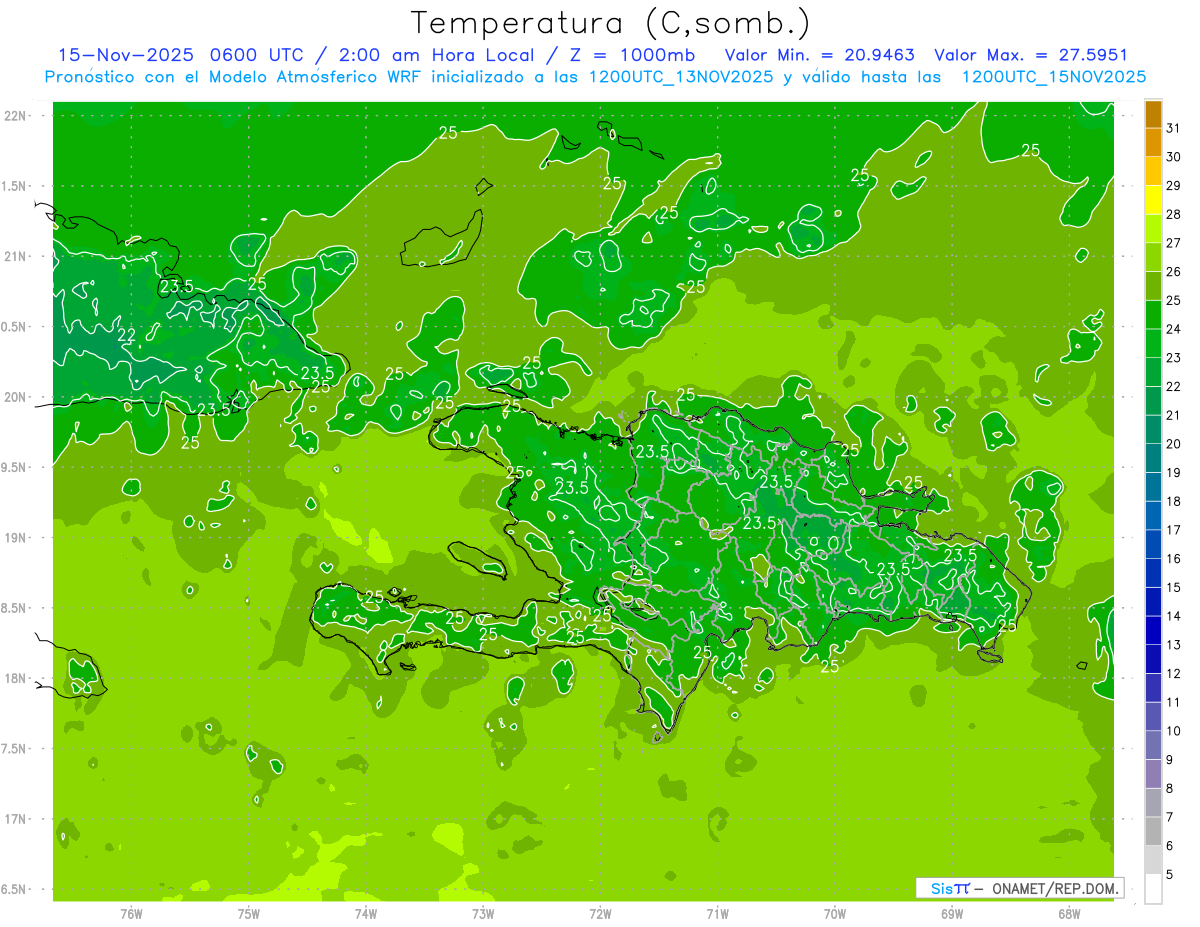Pick the brown swatch above the 31 label
The width and height of the screenshot is (1200, 927).
coord(1153,114)
